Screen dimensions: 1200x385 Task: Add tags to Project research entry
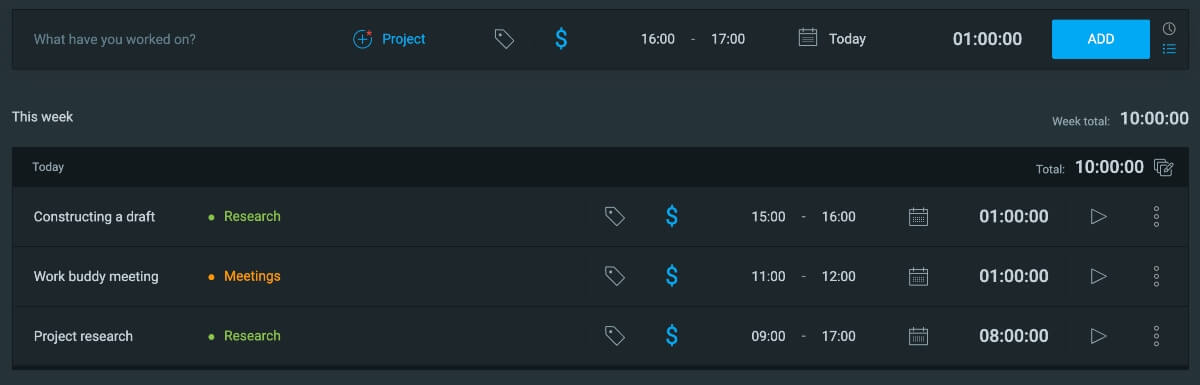615,336
